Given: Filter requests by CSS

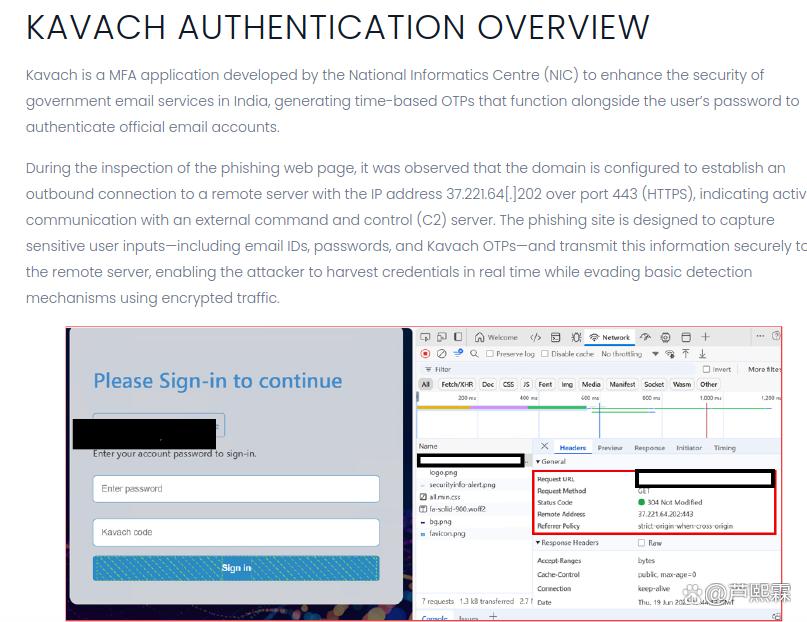Looking at the screenshot, I should pyautogui.click(x=508, y=384).
